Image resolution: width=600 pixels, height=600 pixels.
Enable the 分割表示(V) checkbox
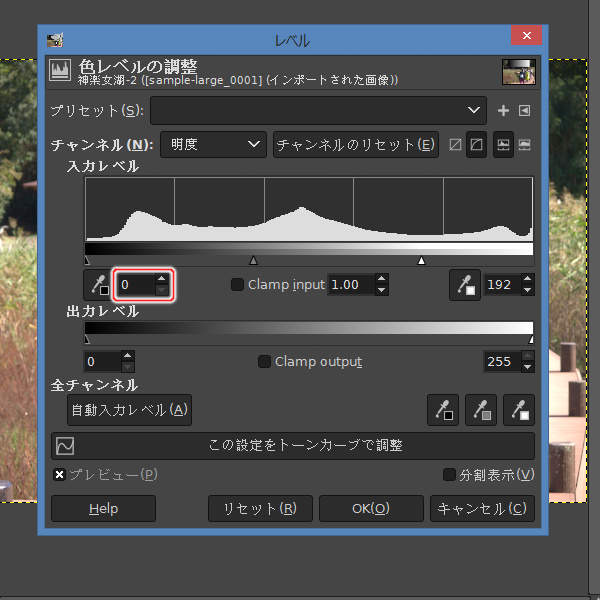coord(449,475)
